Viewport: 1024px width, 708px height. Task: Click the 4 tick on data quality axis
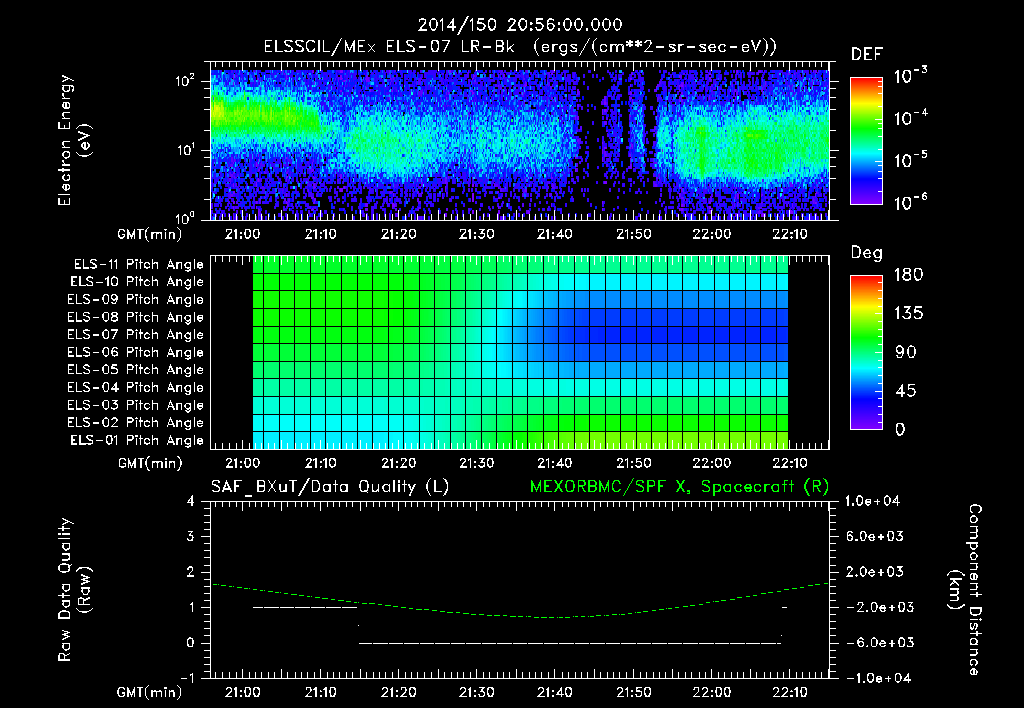tap(191, 502)
